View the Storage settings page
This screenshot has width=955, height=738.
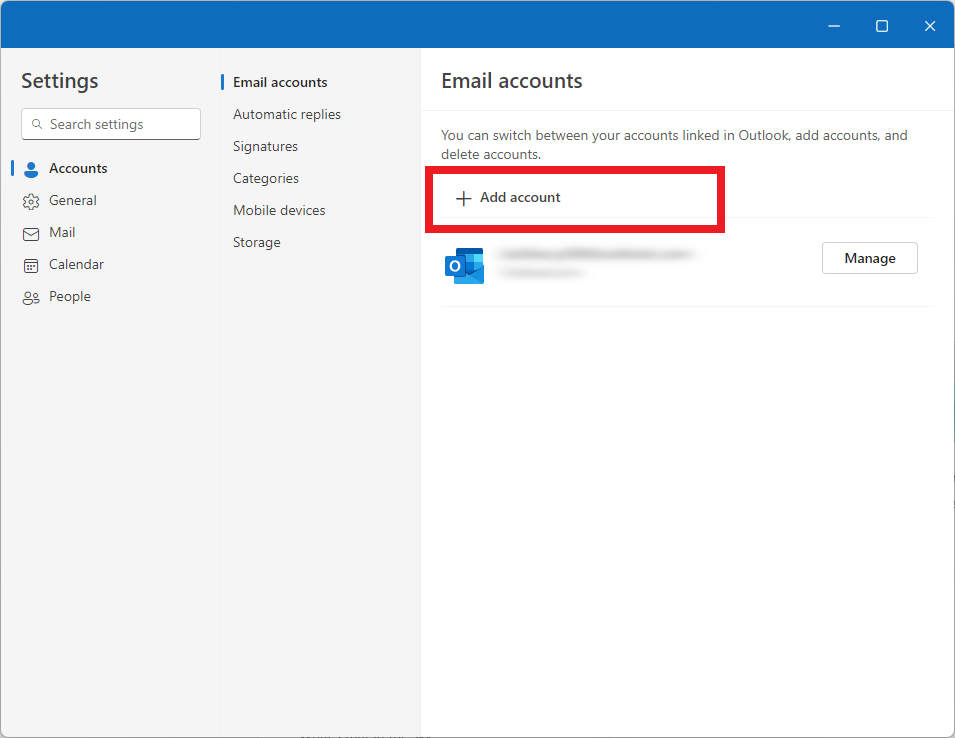(x=256, y=242)
